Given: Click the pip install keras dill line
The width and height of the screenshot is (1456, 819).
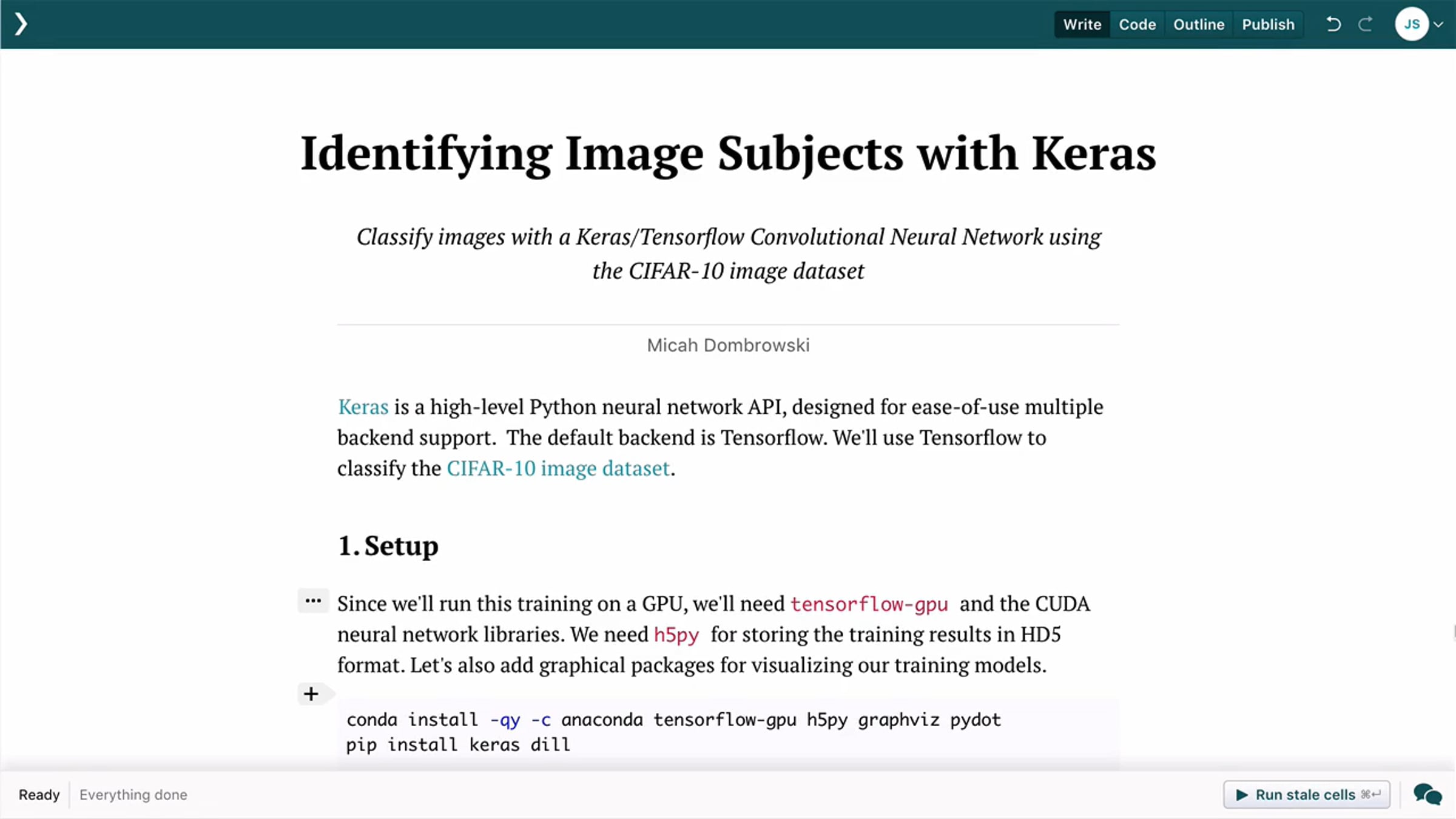Looking at the screenshot, I should tap(458, 744).
